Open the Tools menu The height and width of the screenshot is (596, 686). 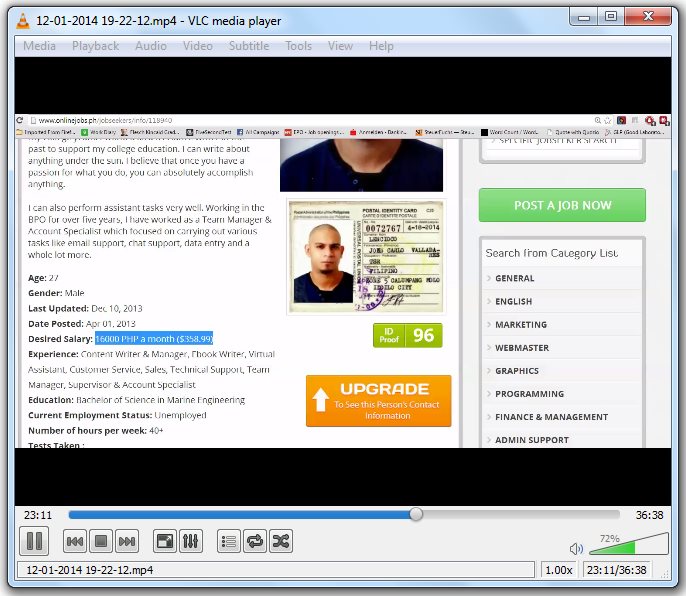[299, 46]
